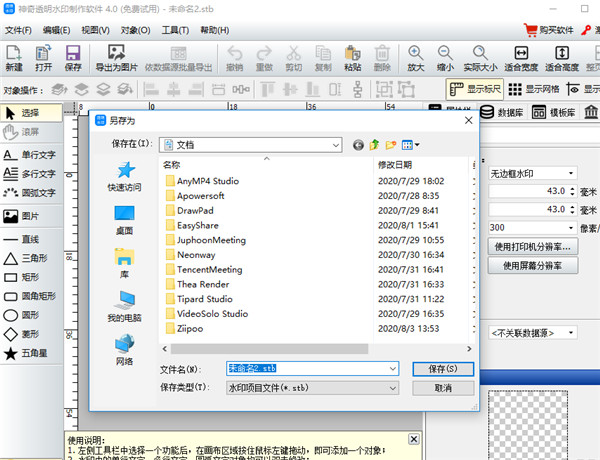Open the Help (帮助) menu
This screenshot has height=460, width=600.
click(x=215, y=30)
